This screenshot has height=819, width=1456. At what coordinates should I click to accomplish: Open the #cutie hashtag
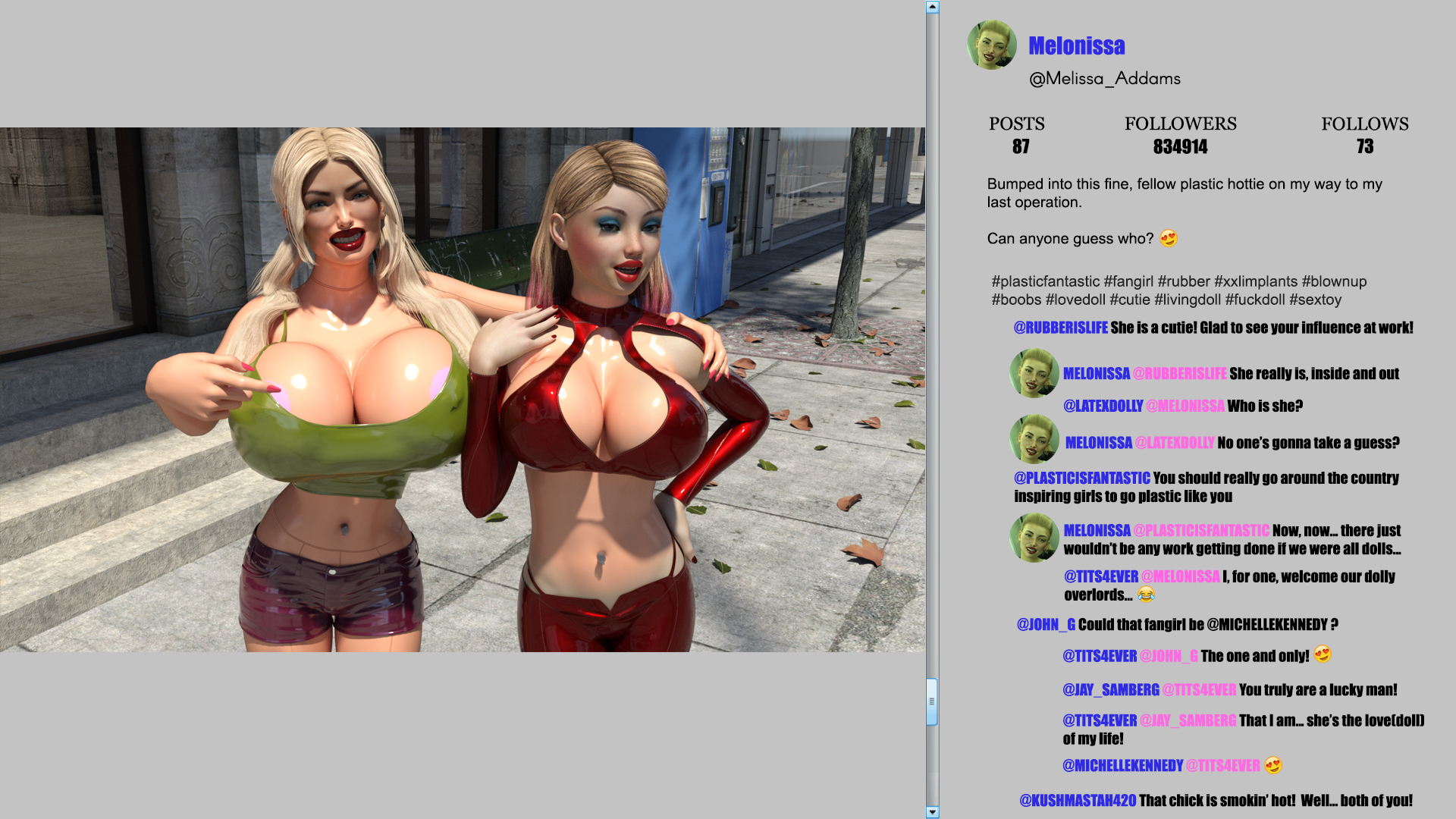pyautogui.click(x=1130, y=300)
